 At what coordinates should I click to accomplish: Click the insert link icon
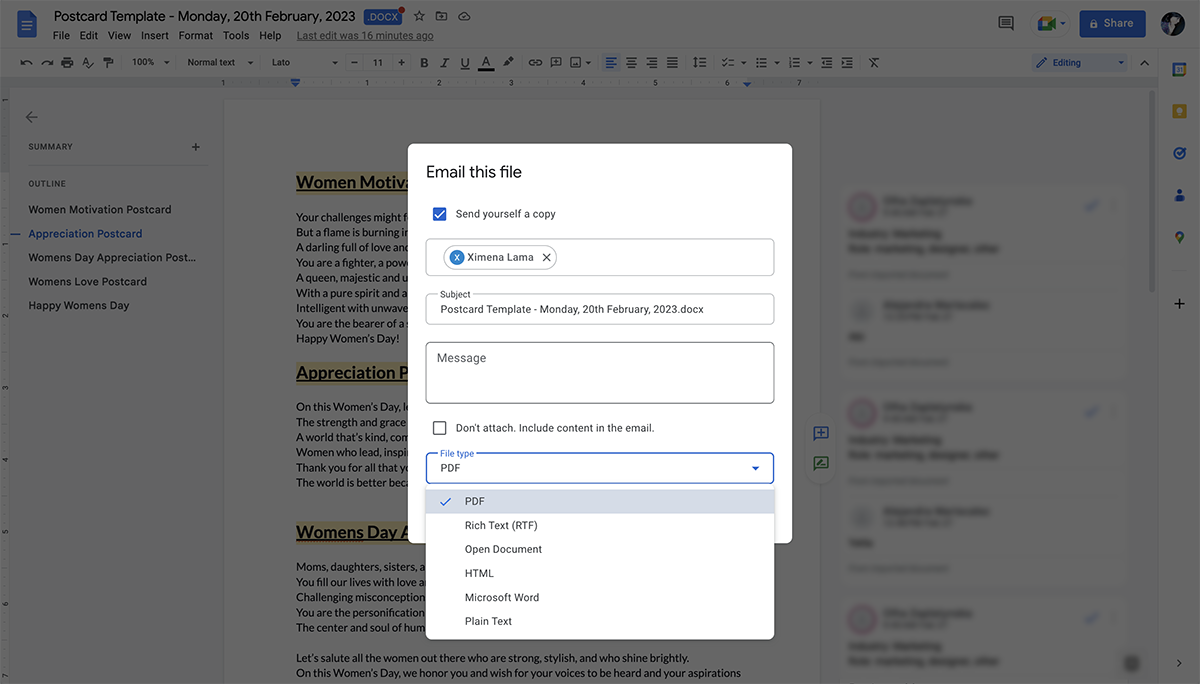[535, 62]
